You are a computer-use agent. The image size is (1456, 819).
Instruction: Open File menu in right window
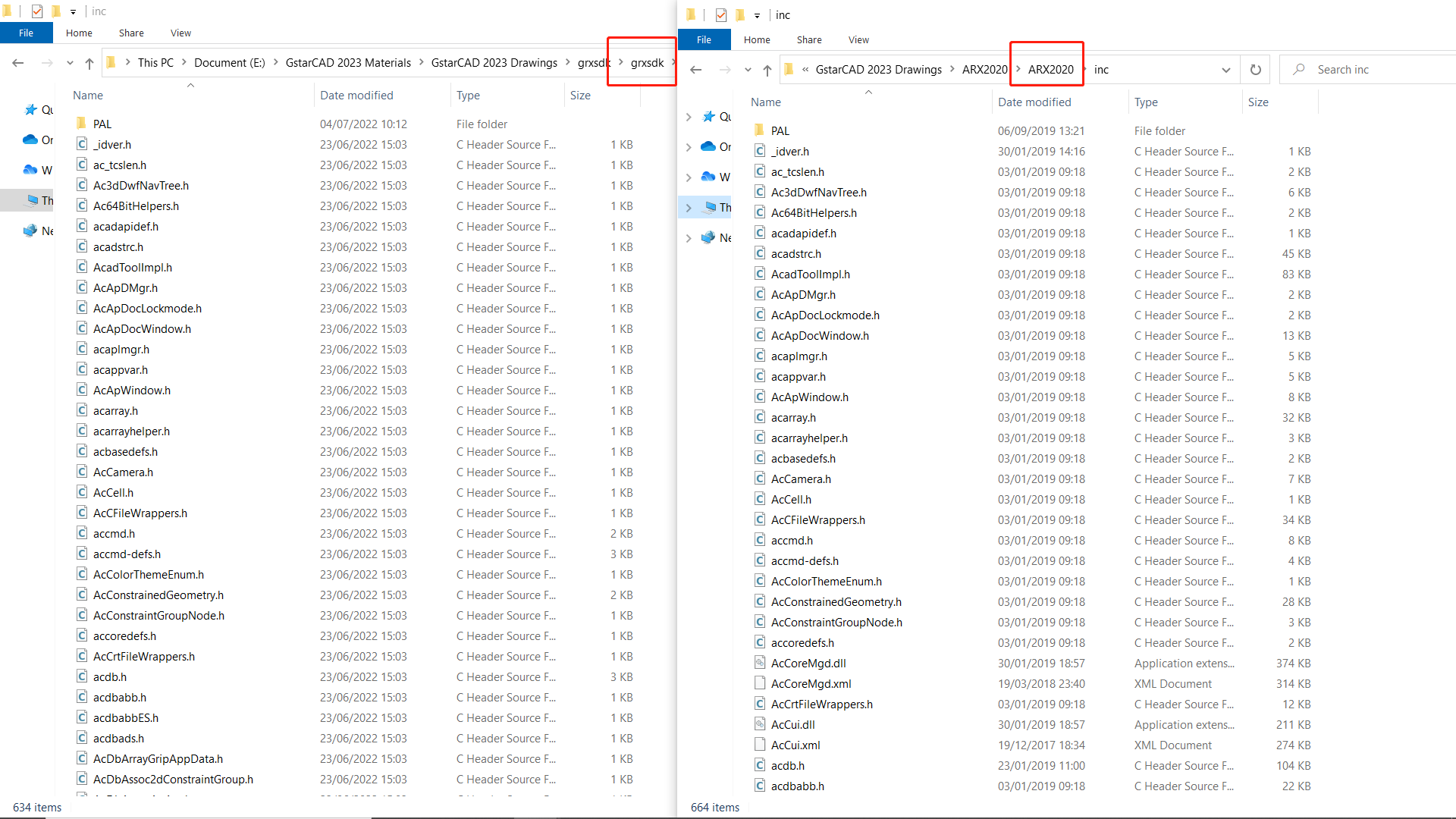pos(704,39)
